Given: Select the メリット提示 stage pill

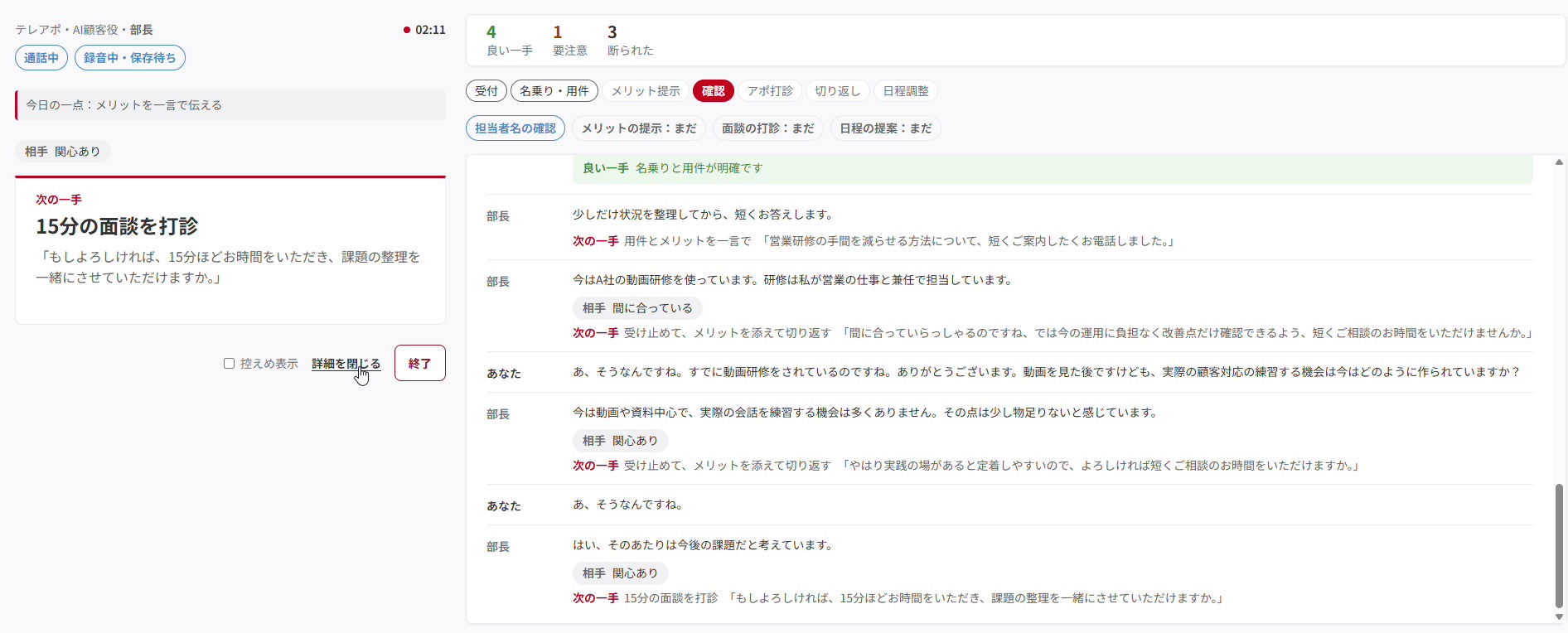Looking at the screenshot, I should pos(646,91).
